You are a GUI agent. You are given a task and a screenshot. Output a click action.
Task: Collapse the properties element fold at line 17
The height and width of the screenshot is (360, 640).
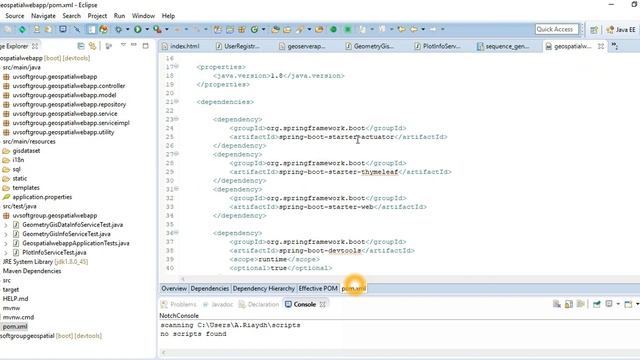click(177, 66)
